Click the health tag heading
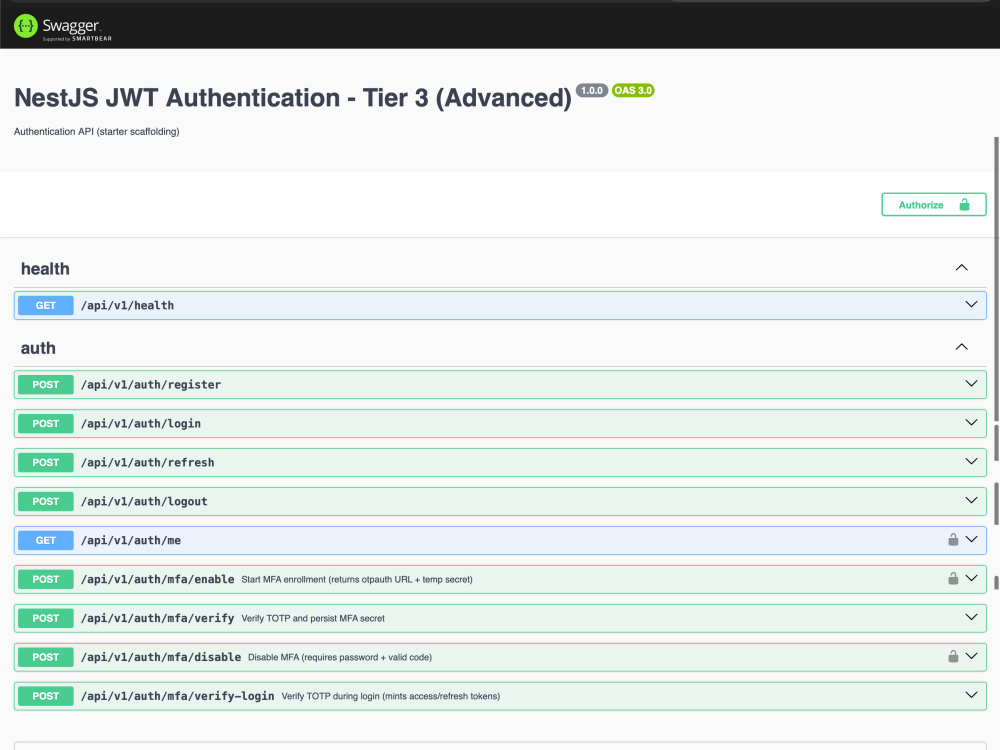This screenshot has width=1000, height=750. pos(45,268)
